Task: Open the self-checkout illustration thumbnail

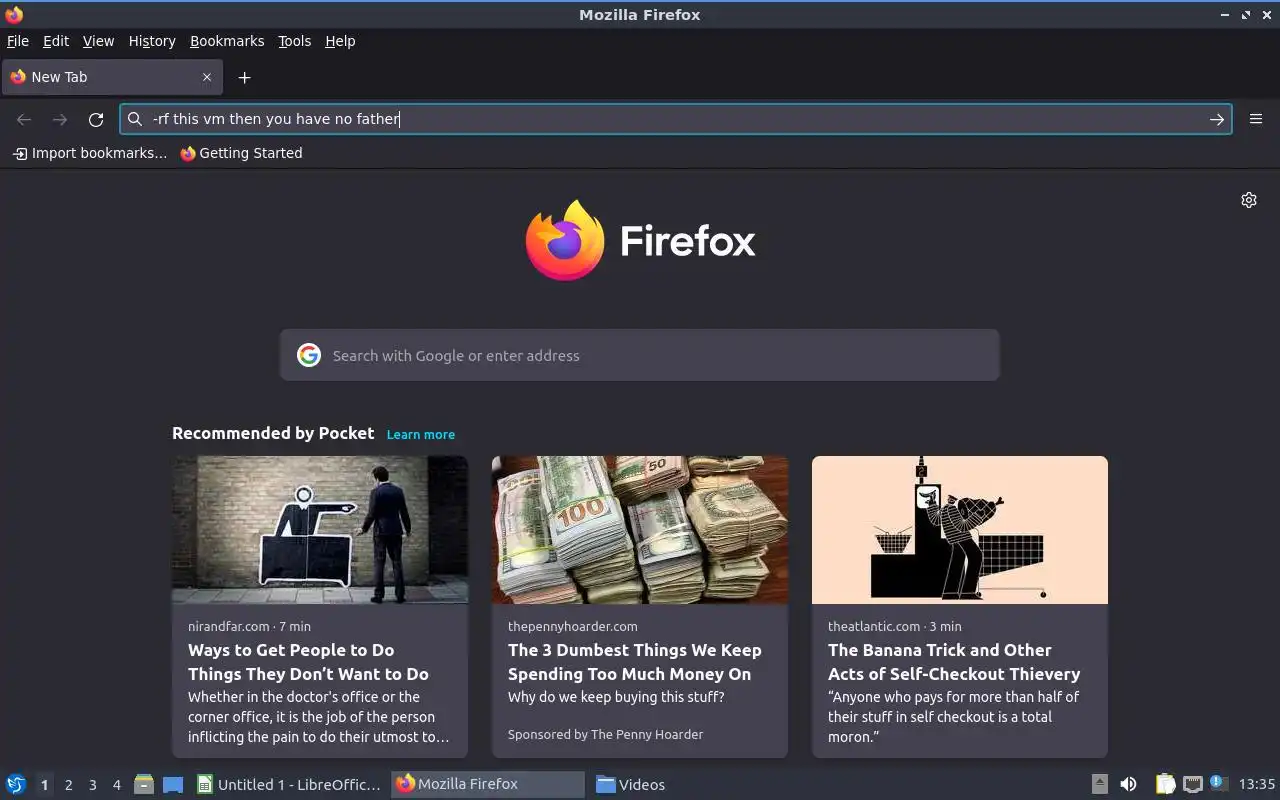Action: [960, 530]
